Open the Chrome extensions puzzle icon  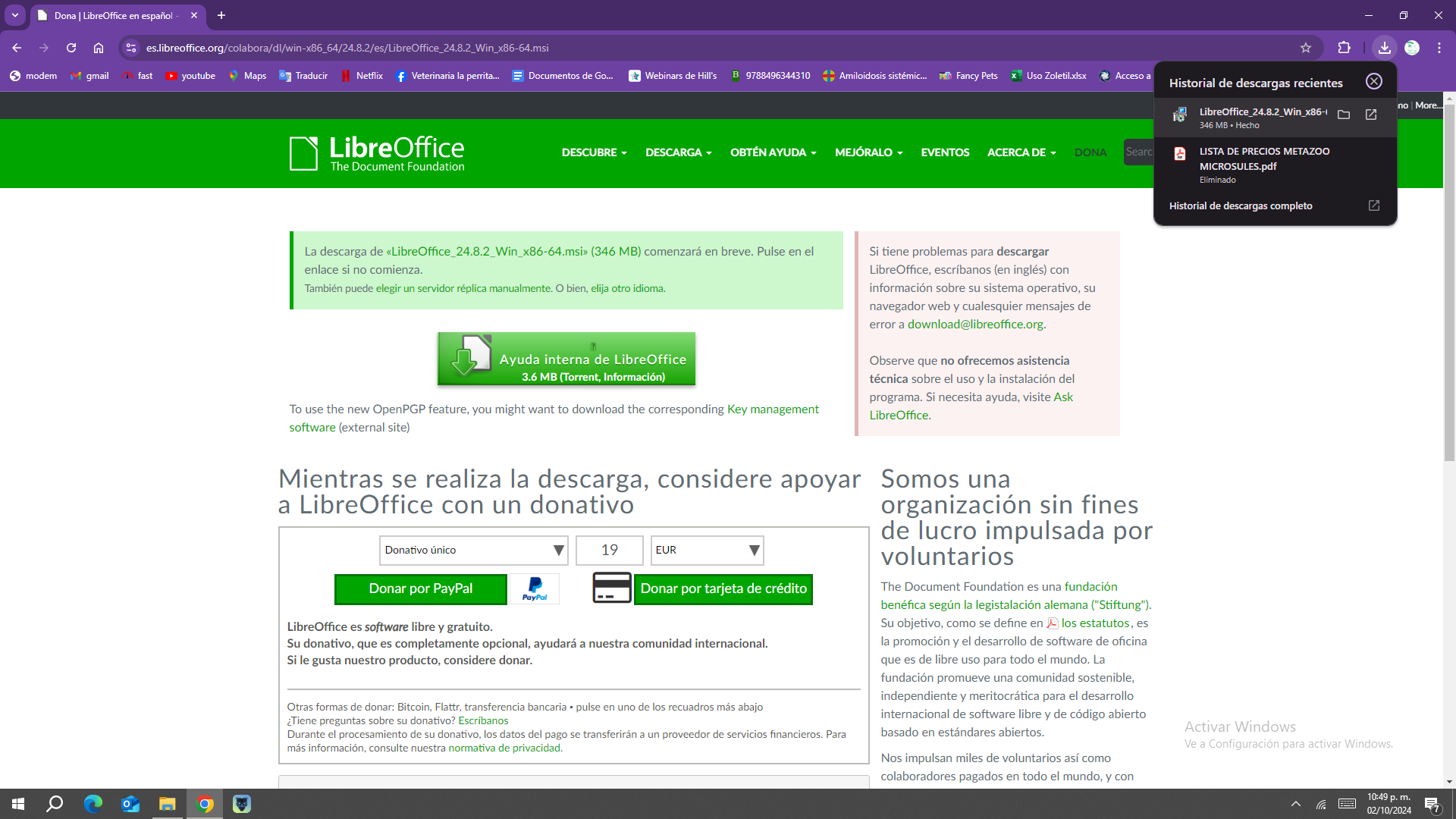(x=1344, y=48)
